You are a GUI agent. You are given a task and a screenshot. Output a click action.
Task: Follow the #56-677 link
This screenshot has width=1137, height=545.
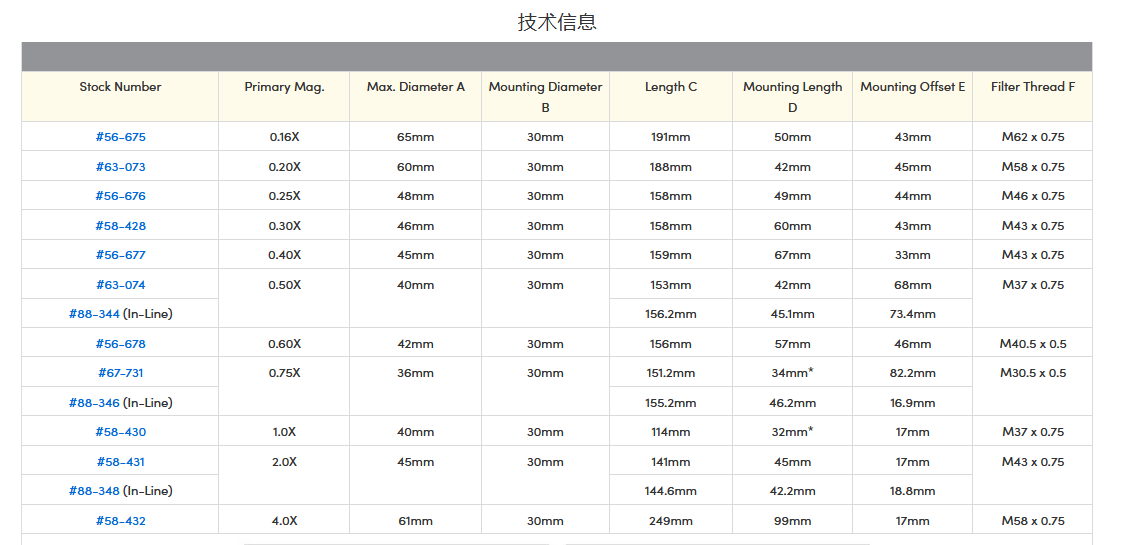coord(120,255)
